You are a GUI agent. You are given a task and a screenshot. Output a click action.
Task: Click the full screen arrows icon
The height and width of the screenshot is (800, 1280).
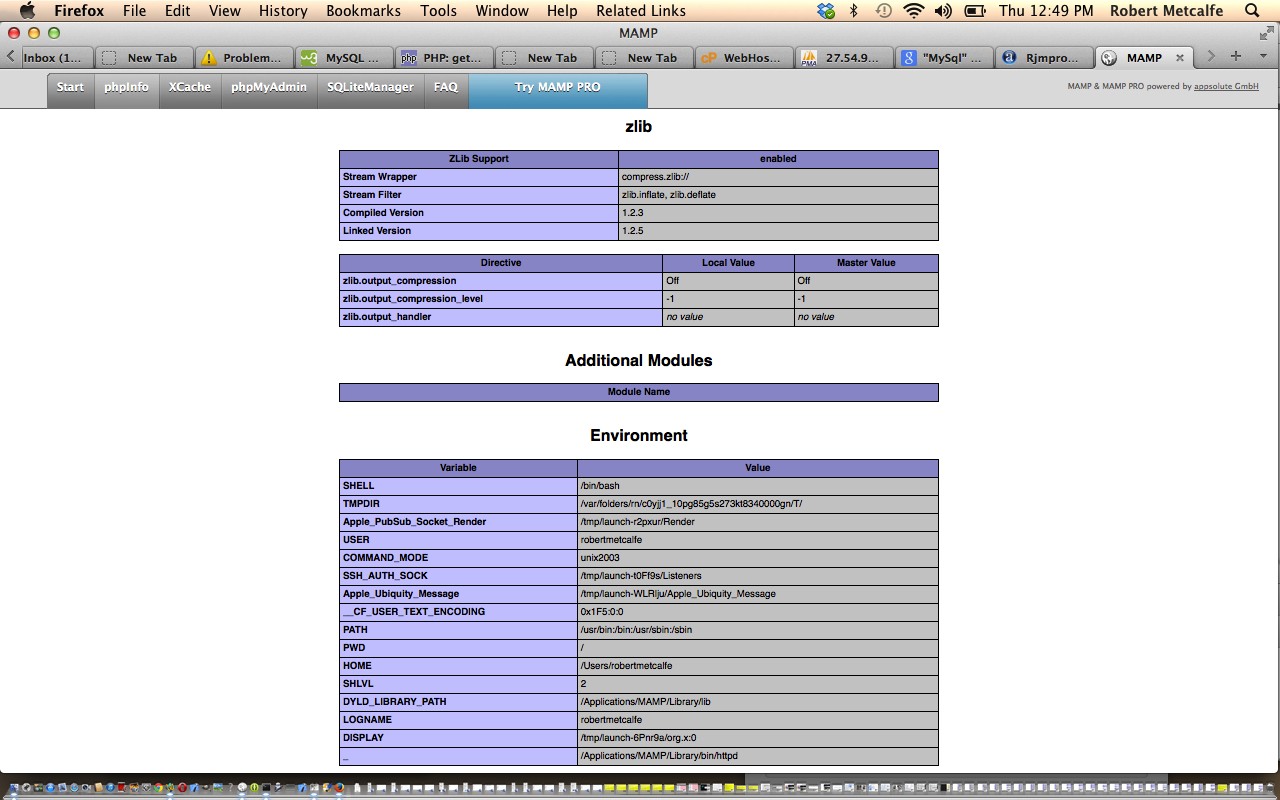[x=1265, y=33]
